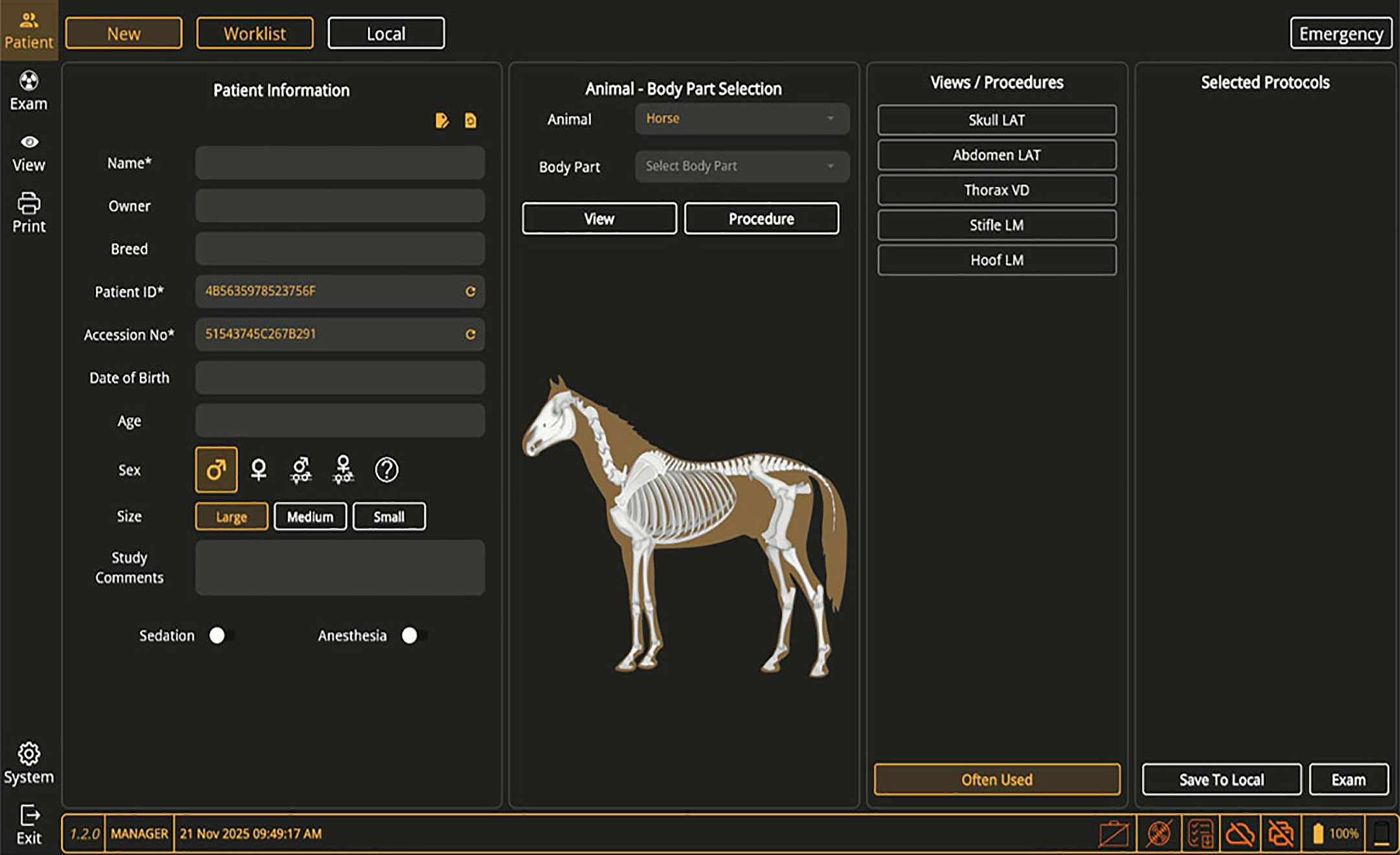
Task: Expand the Select Body Part dropdown
Action: click(x=741, y=166)
